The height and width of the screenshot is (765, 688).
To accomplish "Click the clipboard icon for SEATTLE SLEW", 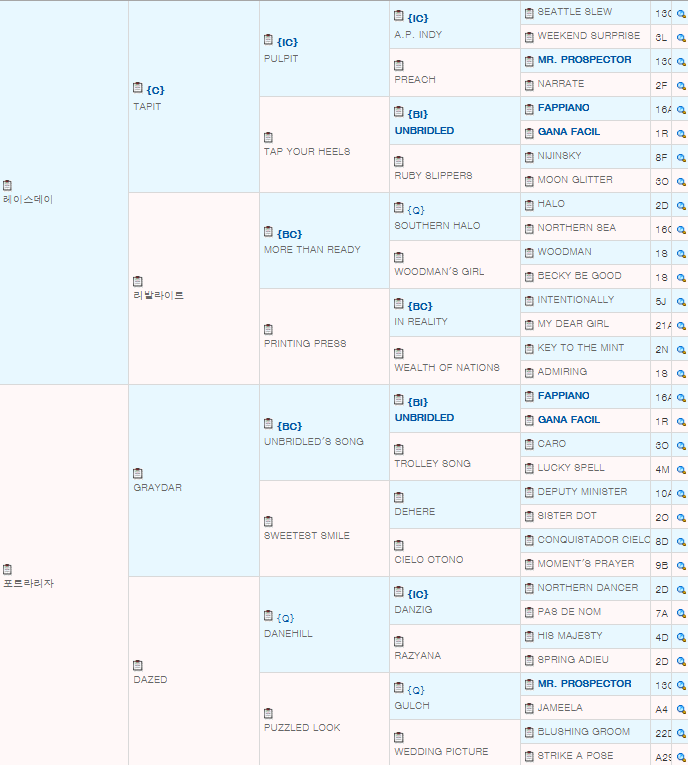I will click(x=529, y=13).
